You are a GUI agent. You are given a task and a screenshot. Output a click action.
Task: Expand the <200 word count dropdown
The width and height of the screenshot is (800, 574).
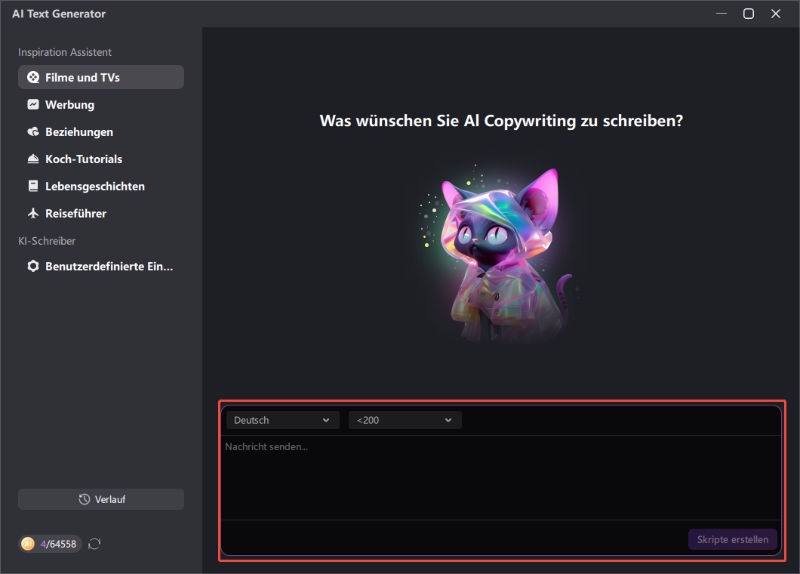(x=405, y=420)
